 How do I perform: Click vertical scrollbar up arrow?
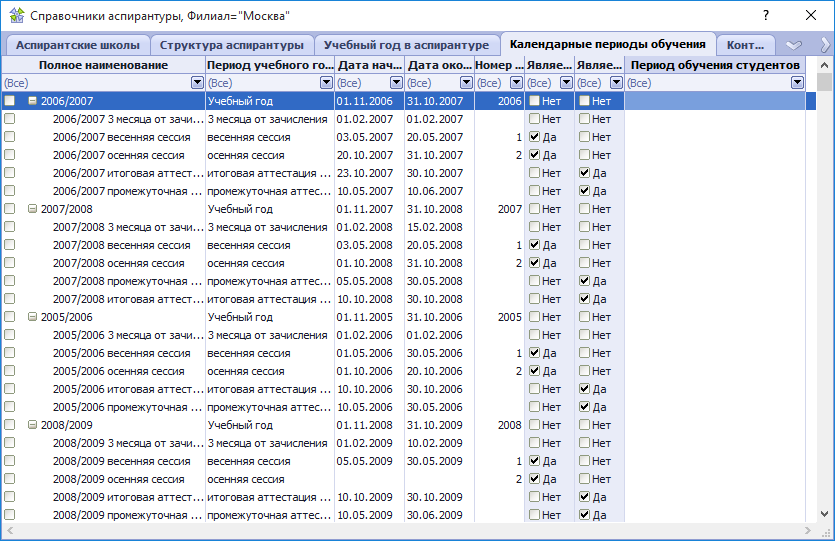(x=825, y=65)
